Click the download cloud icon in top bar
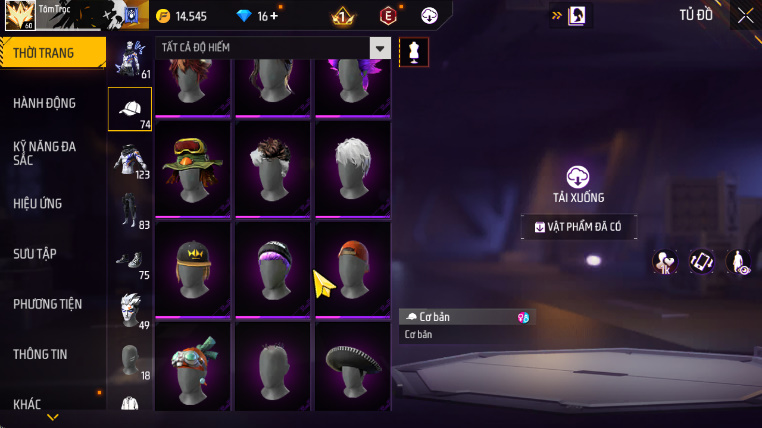Screen dimensions: 762x428 pos(429,16)
